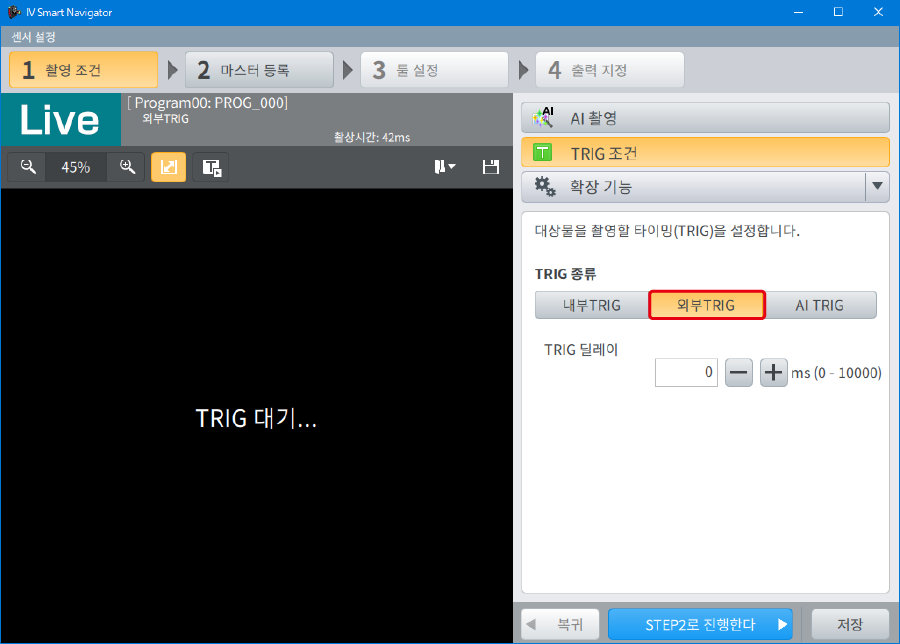The image size is (900, 644).
Task: Click the trigger input toolbar icon
Action: (211, 167)
